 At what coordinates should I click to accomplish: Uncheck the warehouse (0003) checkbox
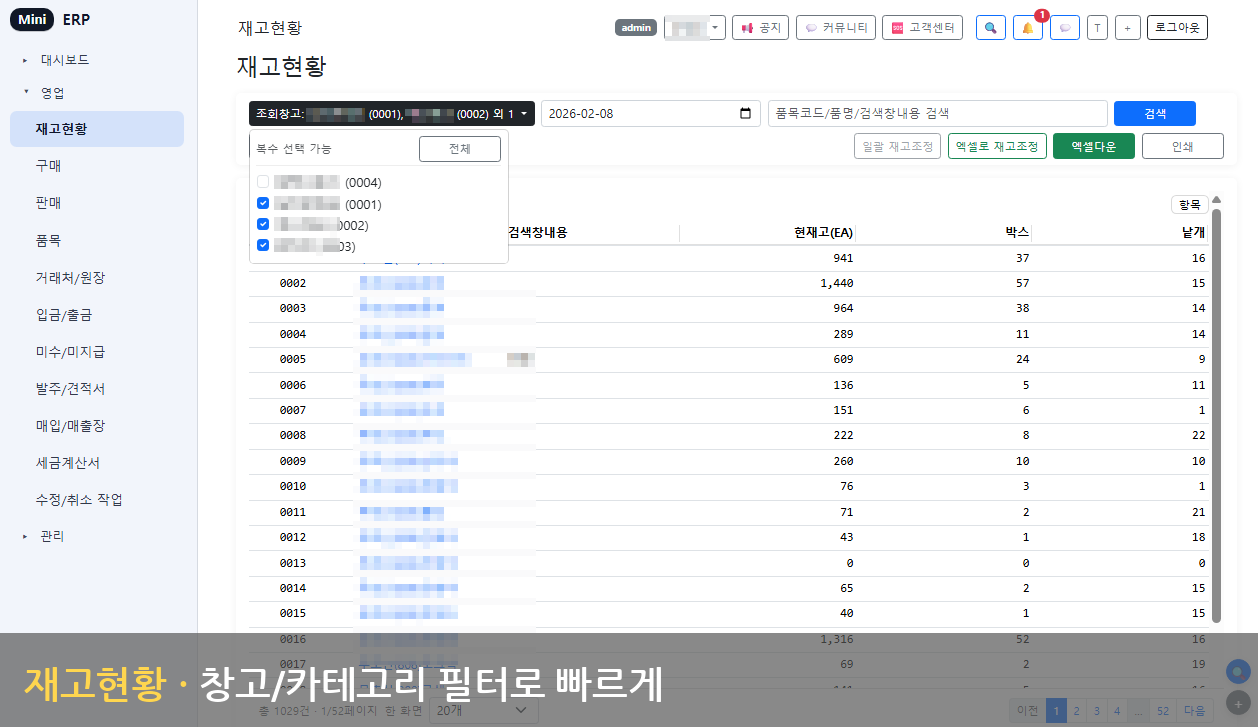[263, 245]
